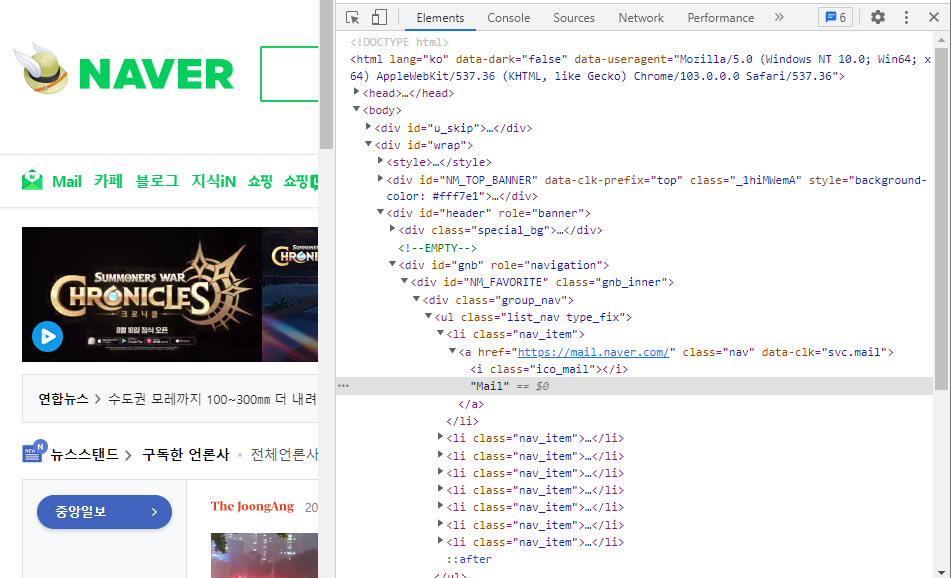Select the 전체언론사 tab
This screenshot has width=951, height=578.
click(x=284, y=454)
